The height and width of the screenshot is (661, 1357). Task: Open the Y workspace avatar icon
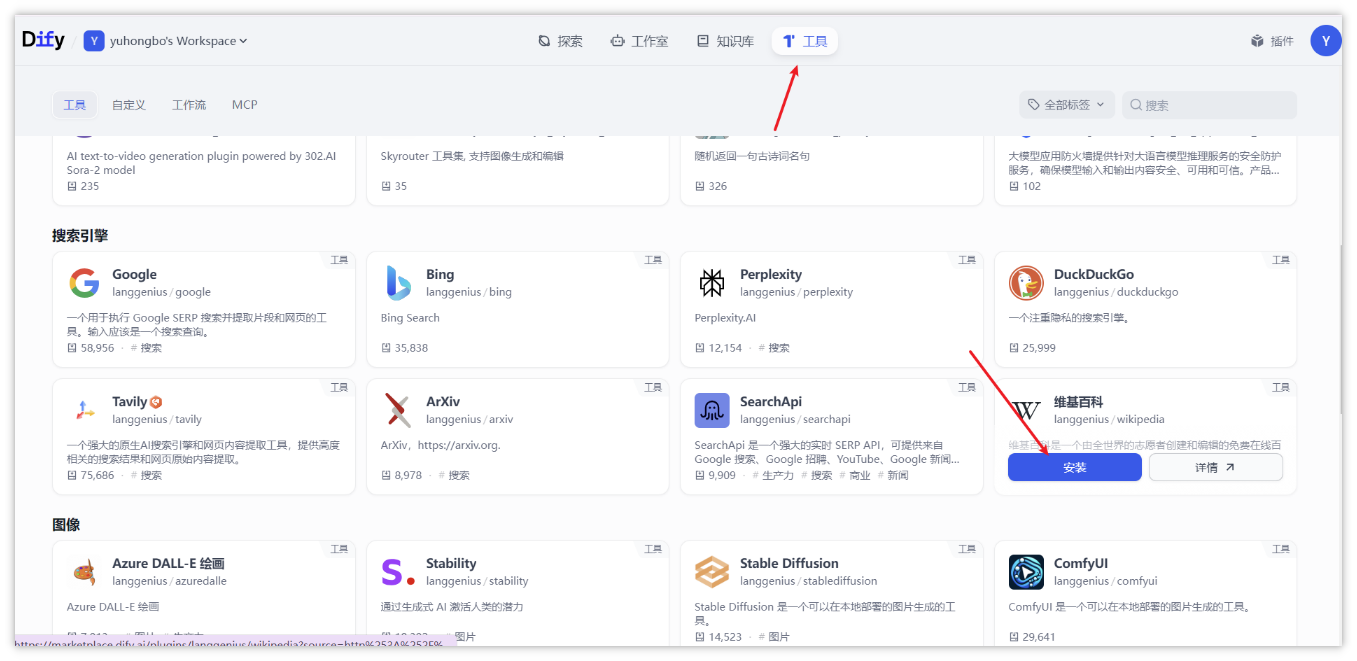tap(94, 41)
